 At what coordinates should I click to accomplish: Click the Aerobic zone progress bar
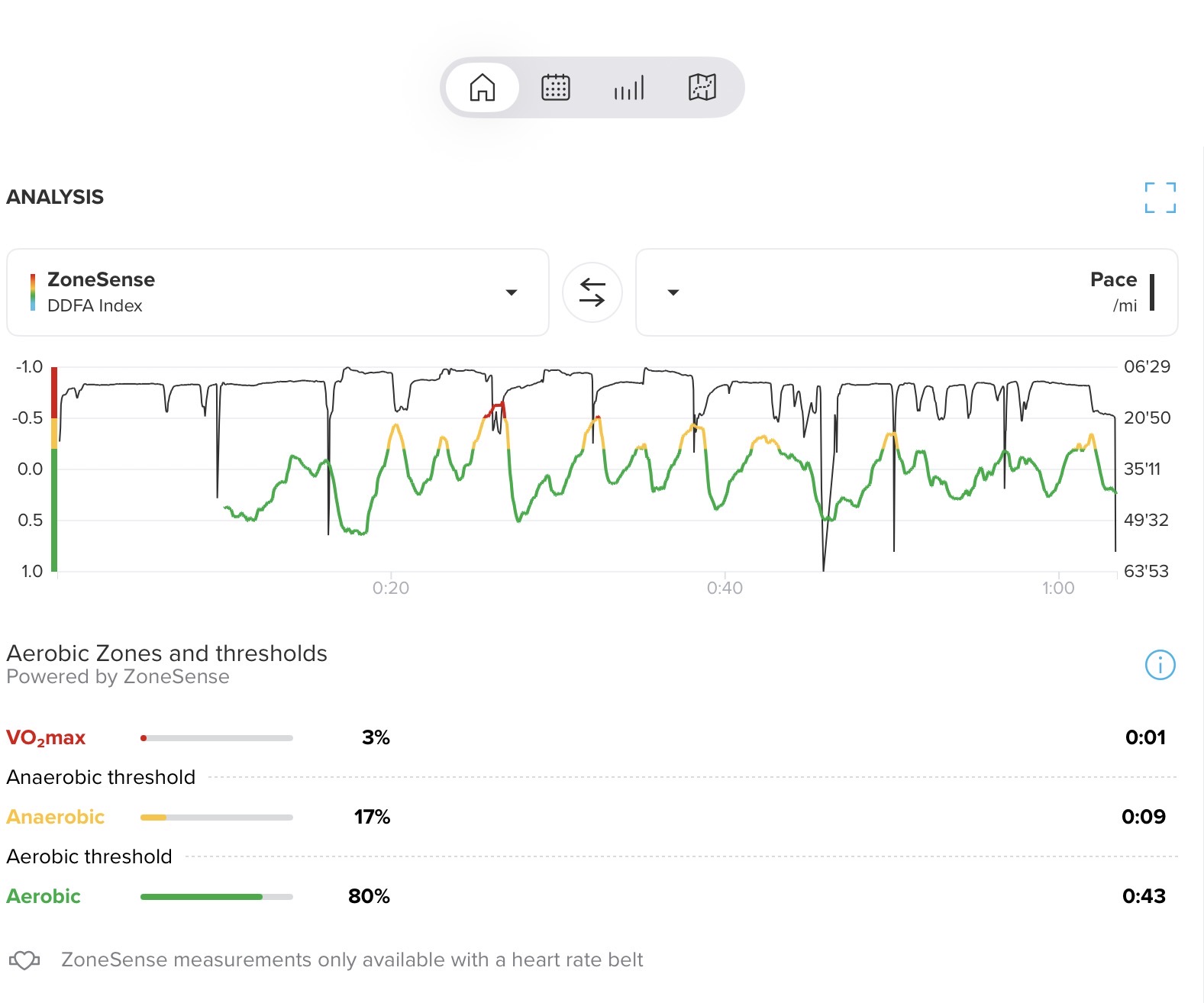coord(216,897)
